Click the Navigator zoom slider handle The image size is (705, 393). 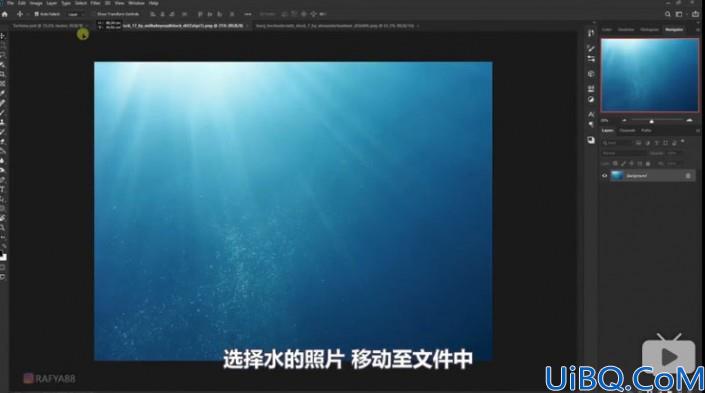pos(651,121)
